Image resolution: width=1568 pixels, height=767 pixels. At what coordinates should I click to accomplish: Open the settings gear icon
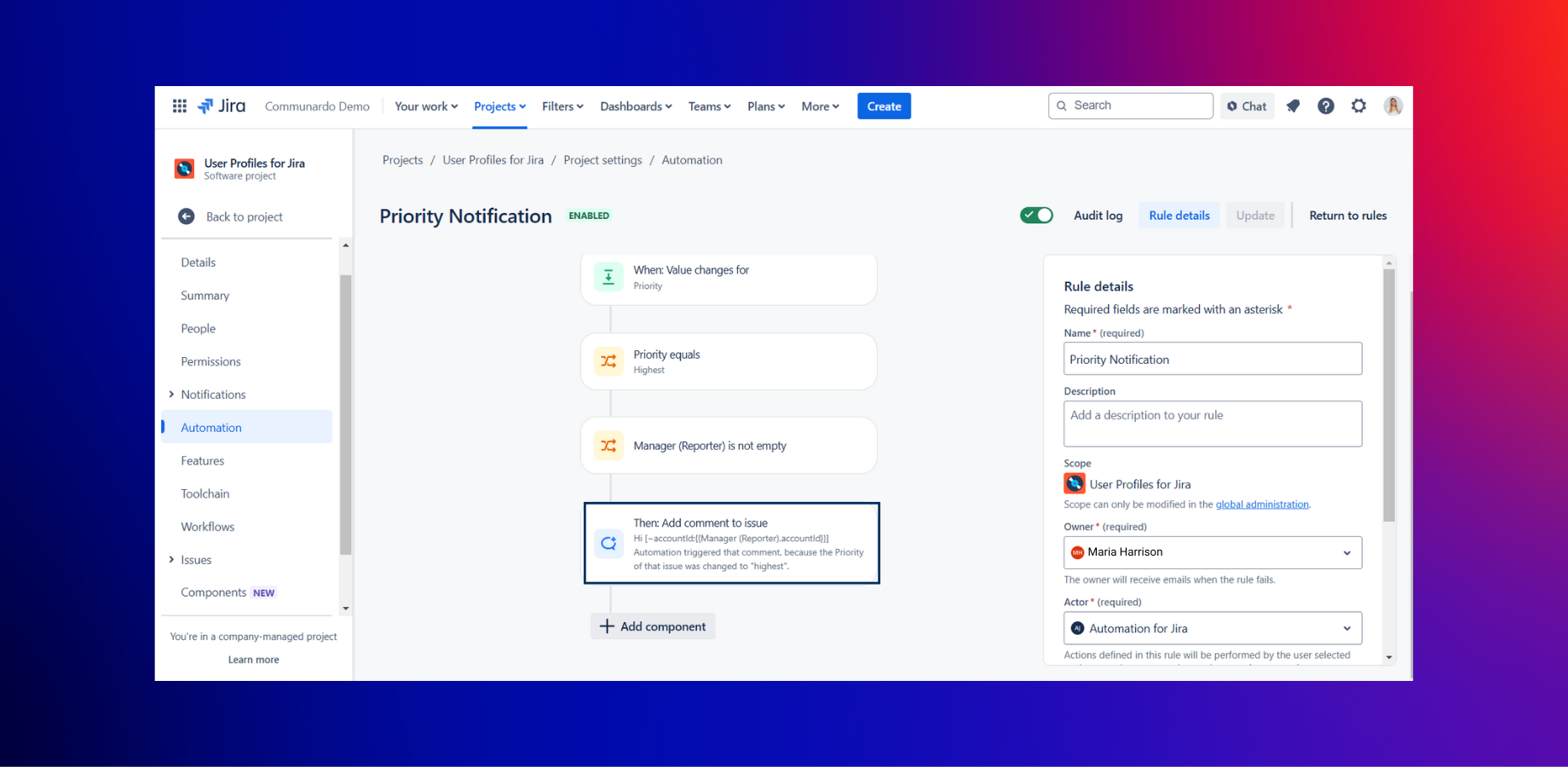point(1359,106)
